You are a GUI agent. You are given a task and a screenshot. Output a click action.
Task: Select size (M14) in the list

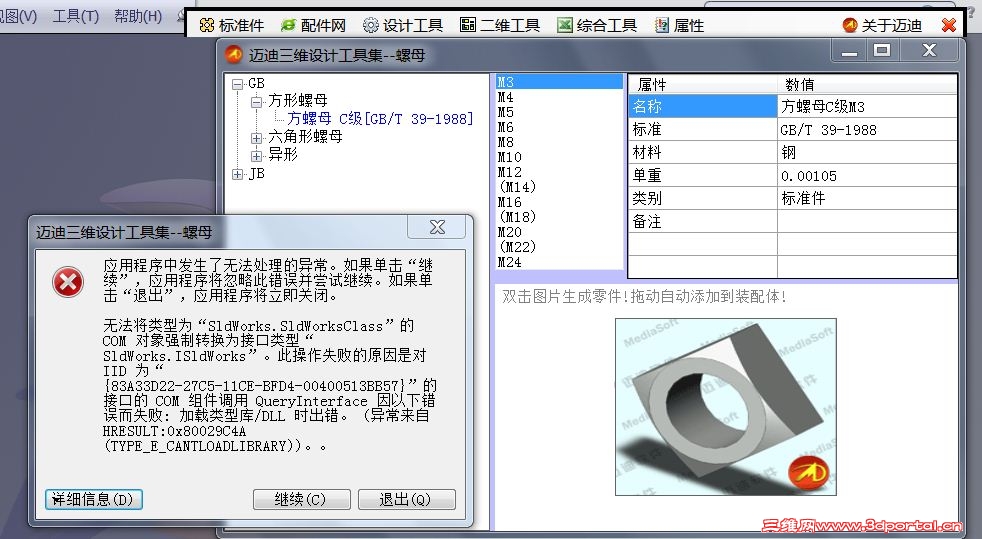pyautogui.click(x=559, y=187)
